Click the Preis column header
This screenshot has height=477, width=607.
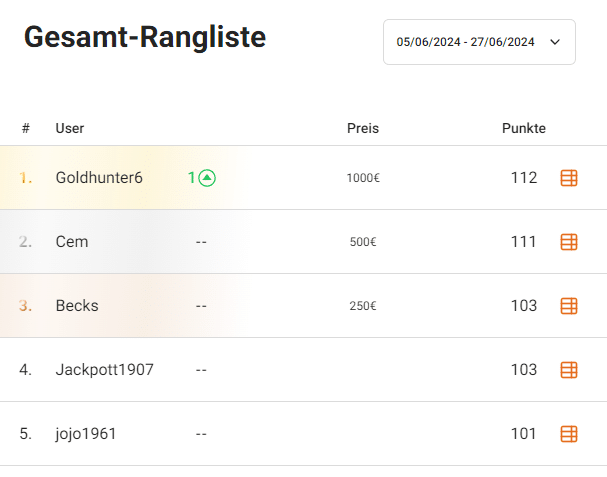(363, 128)
